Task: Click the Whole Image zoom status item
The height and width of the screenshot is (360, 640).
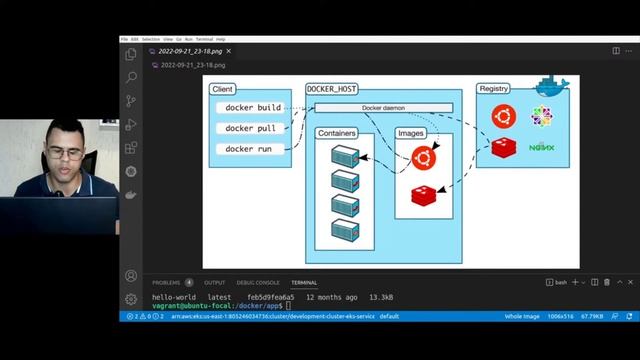Action: pos(522,316)
